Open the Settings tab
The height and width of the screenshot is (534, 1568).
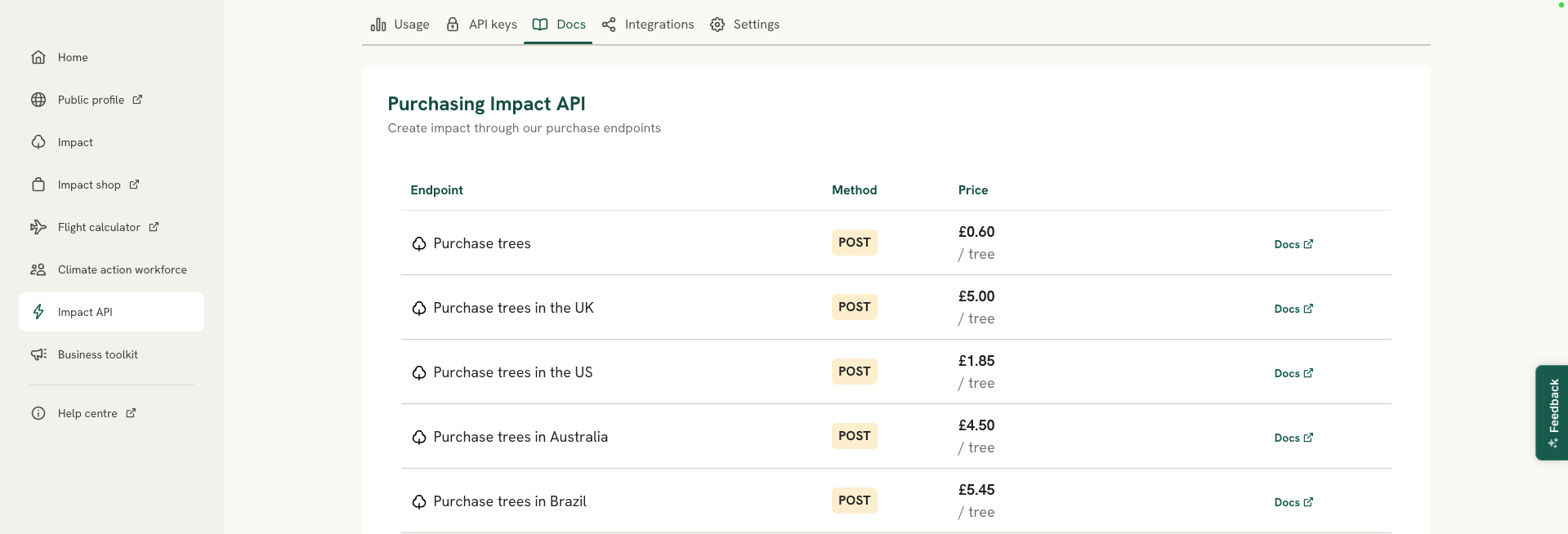click(744, 24)
